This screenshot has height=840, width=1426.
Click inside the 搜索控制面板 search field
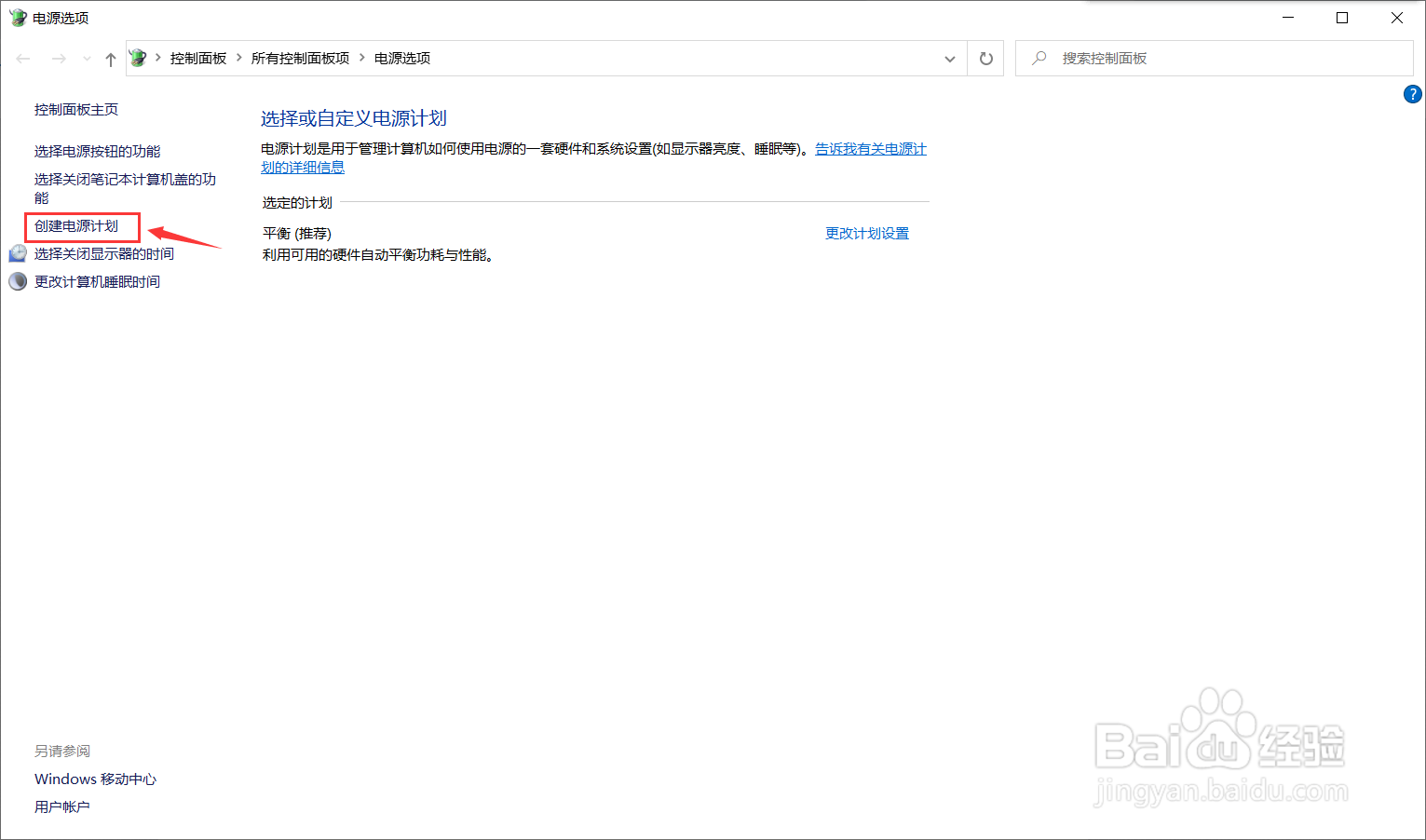[x=1164, y=57]
